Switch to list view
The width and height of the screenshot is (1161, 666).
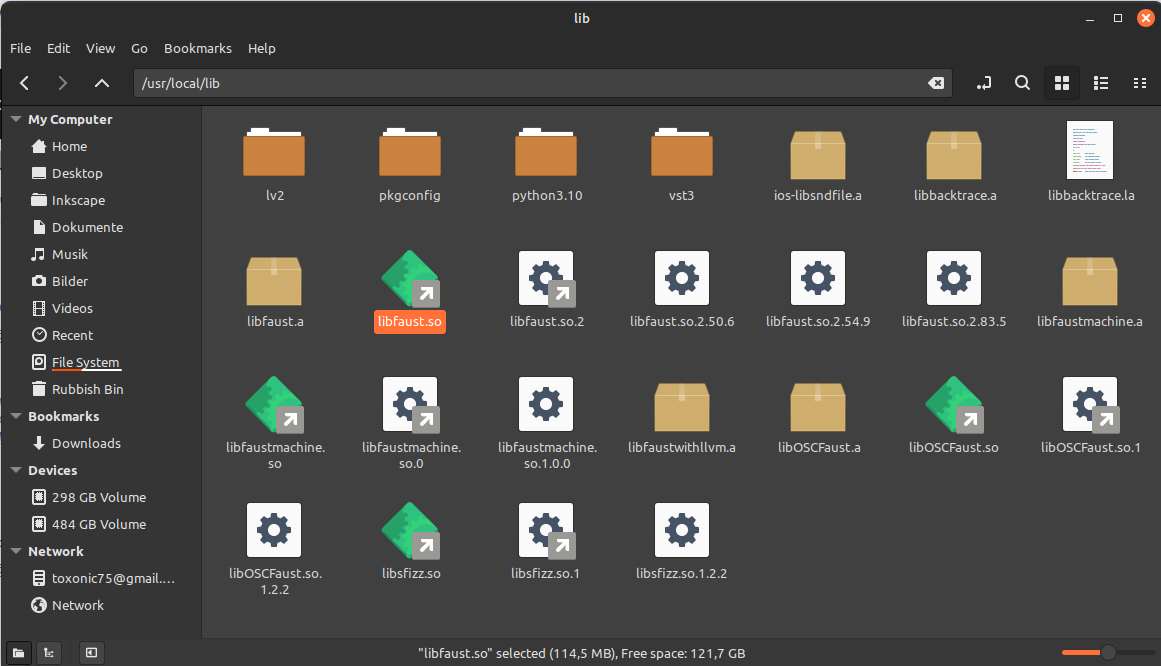click(x=1100, y=83)
